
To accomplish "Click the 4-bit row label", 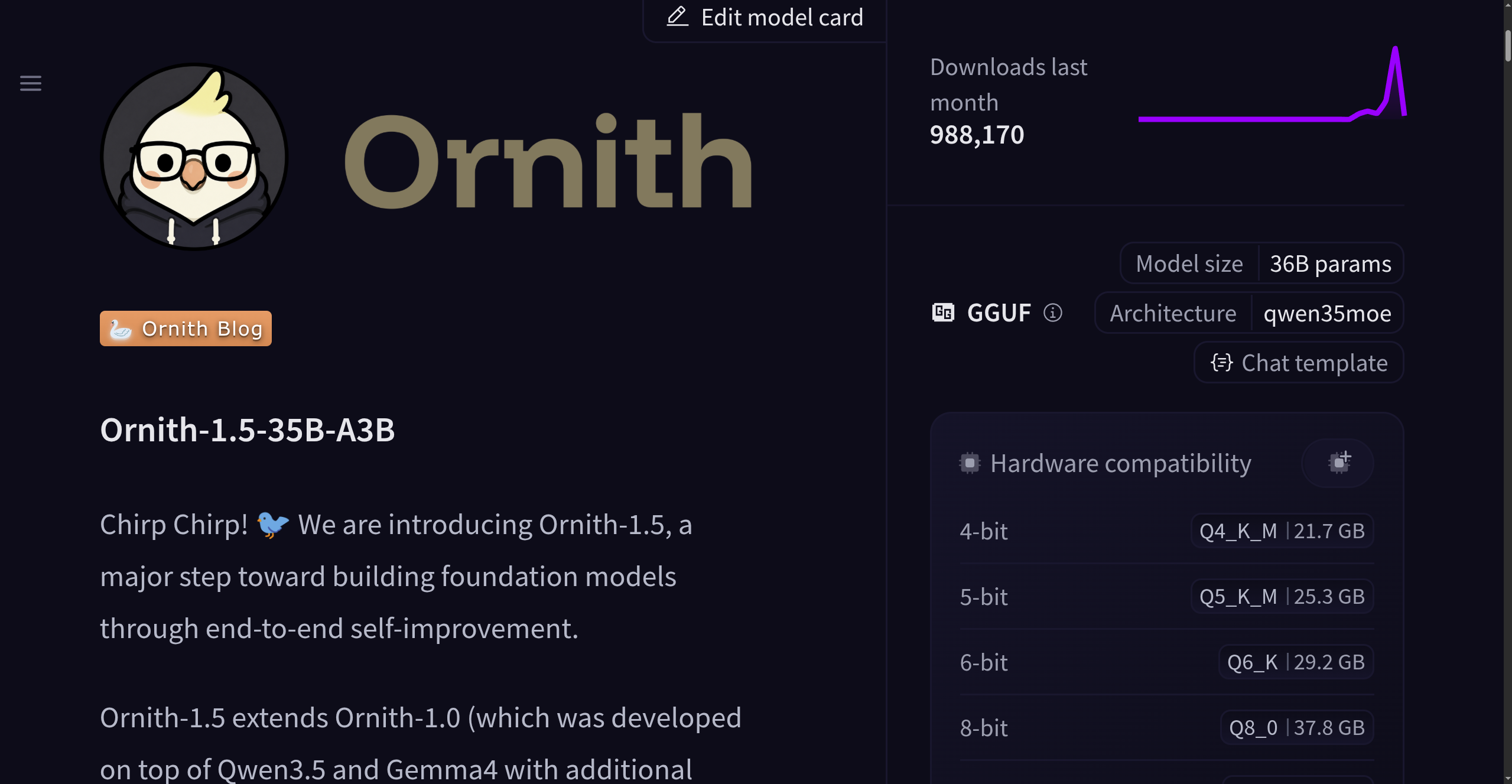I will pos(984,531).
